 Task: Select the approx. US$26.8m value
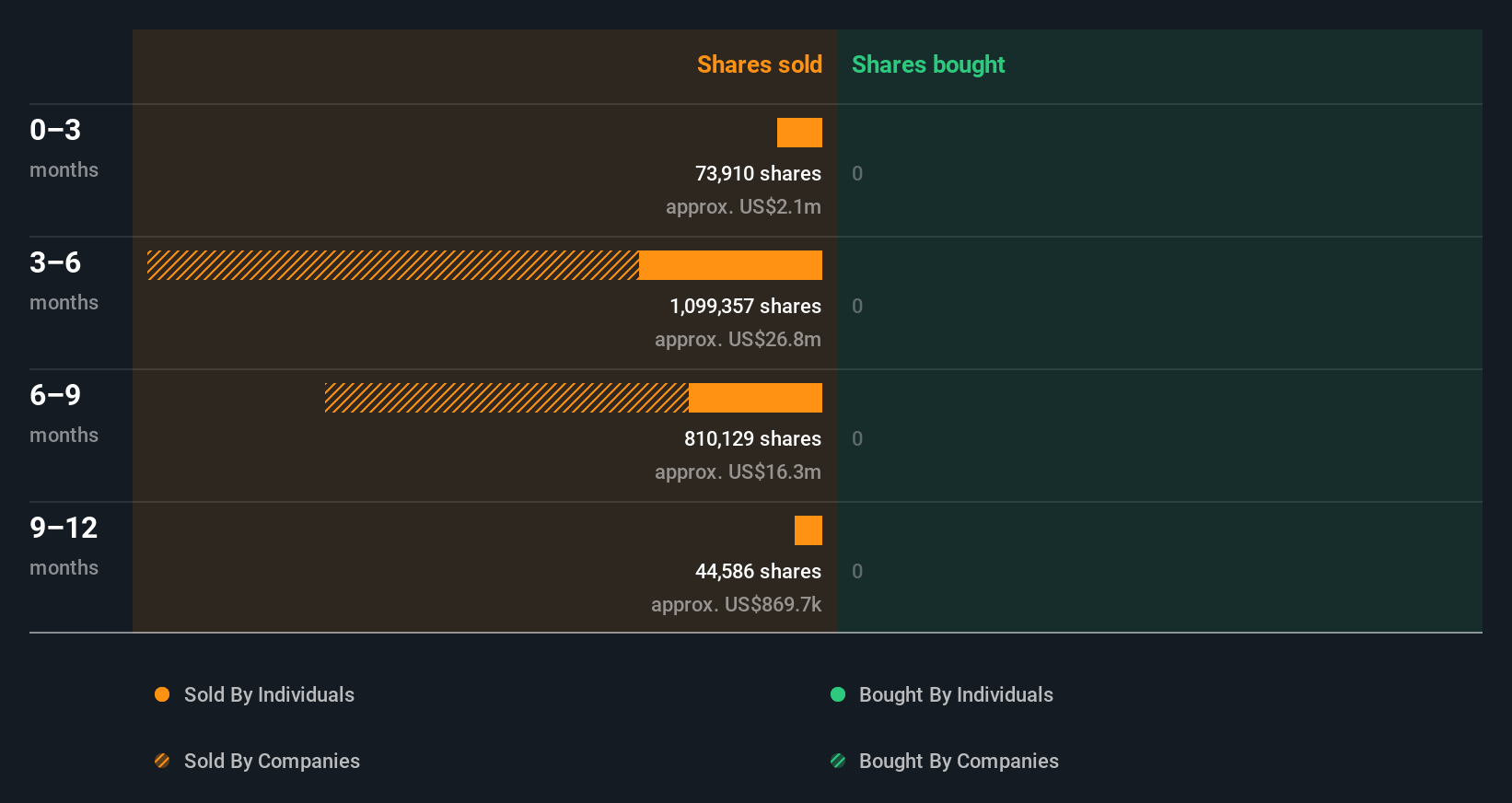click(x=738, y=339)
